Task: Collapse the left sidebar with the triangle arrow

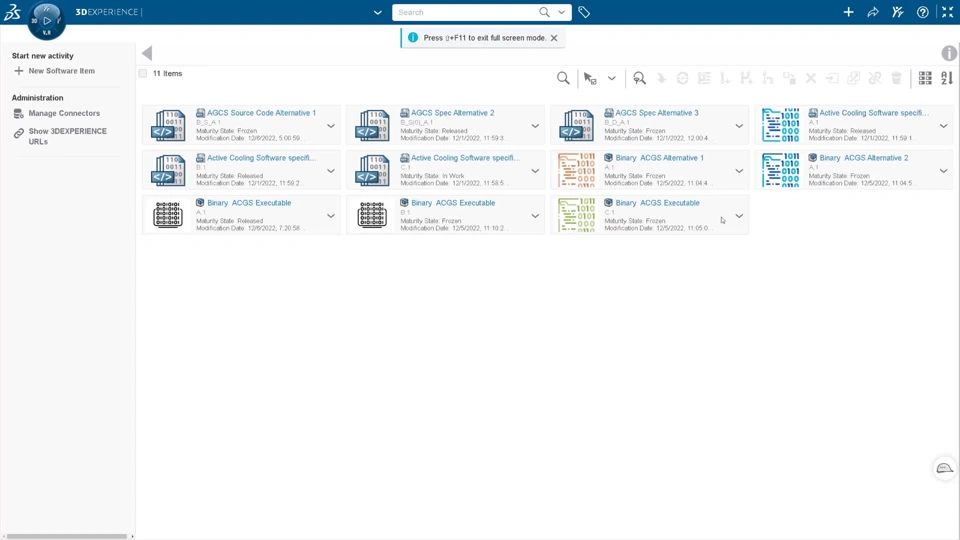Action: pyautogui.click(x=147, y=53)
